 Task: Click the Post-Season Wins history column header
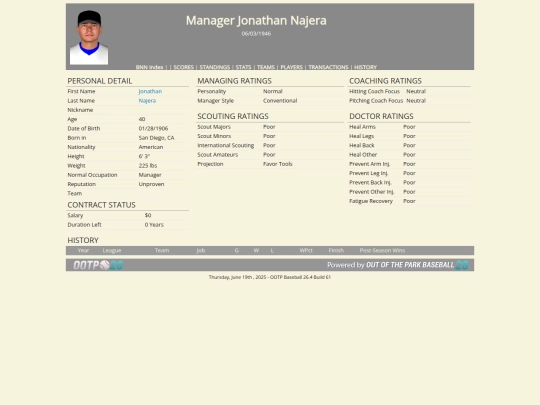382,250
